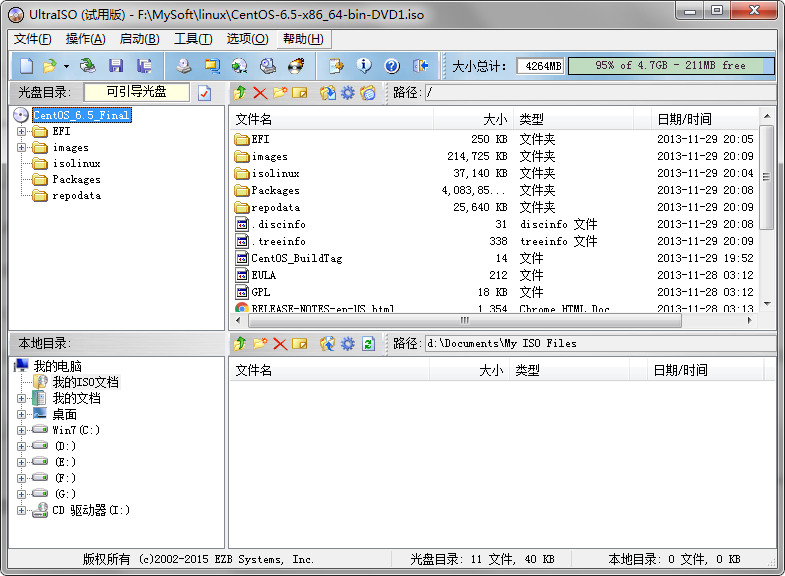Screen dimensions: 785x576
Task: Open the 操作(A) menu
Action: point(86,39)
